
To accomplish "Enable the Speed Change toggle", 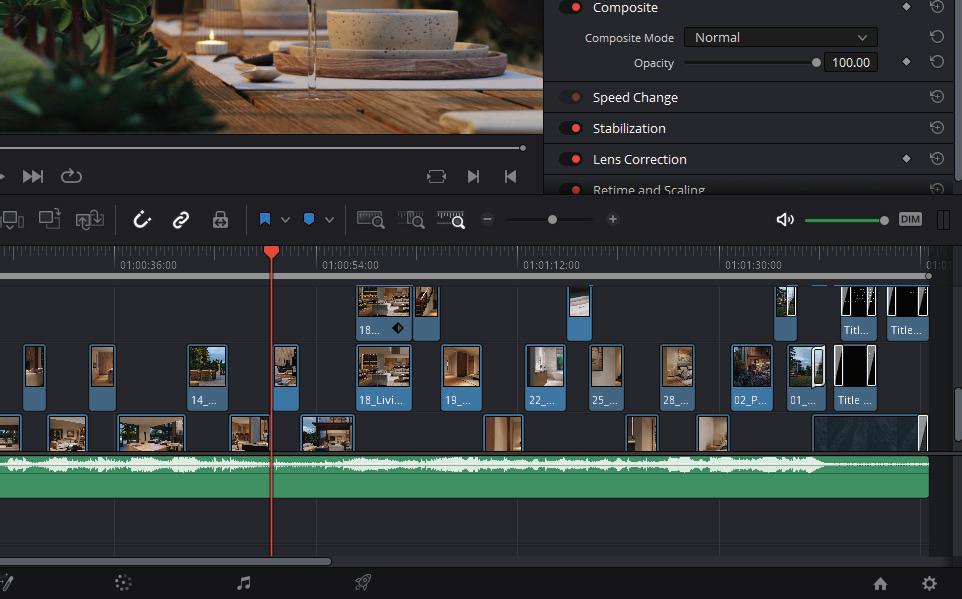I will 571,97.
